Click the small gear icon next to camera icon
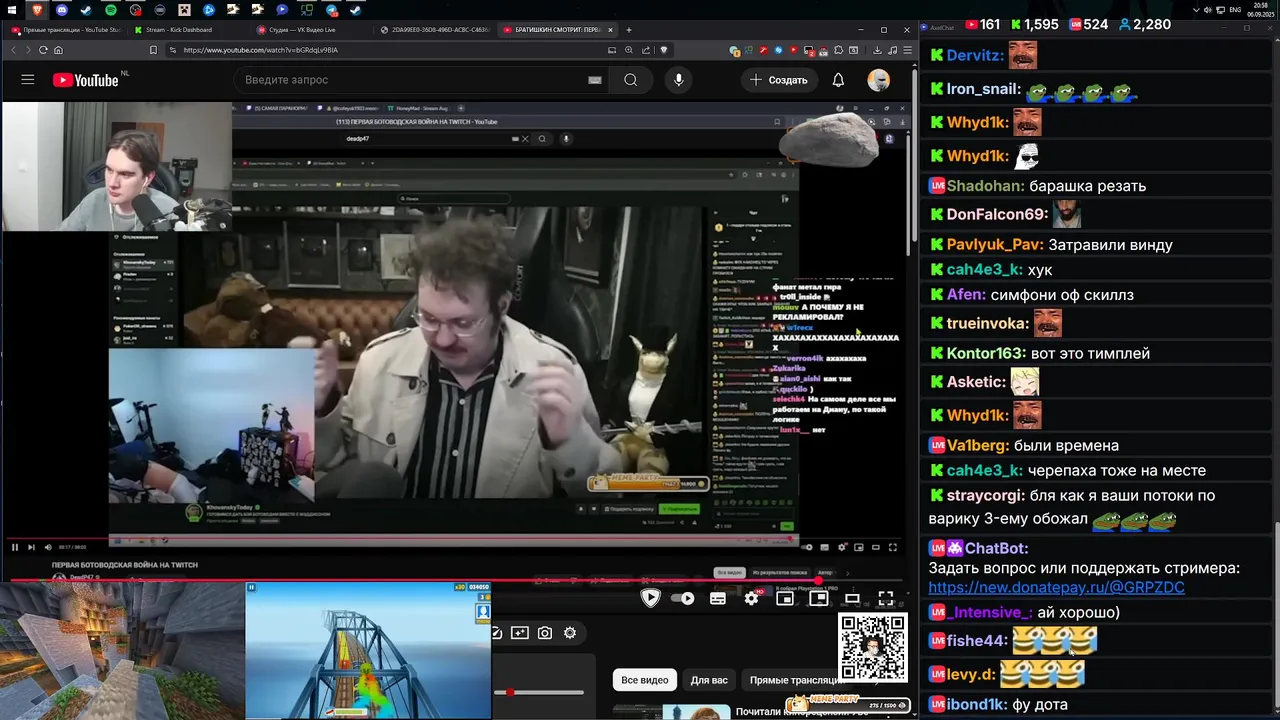Viewport: 1280px width, 720px height. pos(570,633)
